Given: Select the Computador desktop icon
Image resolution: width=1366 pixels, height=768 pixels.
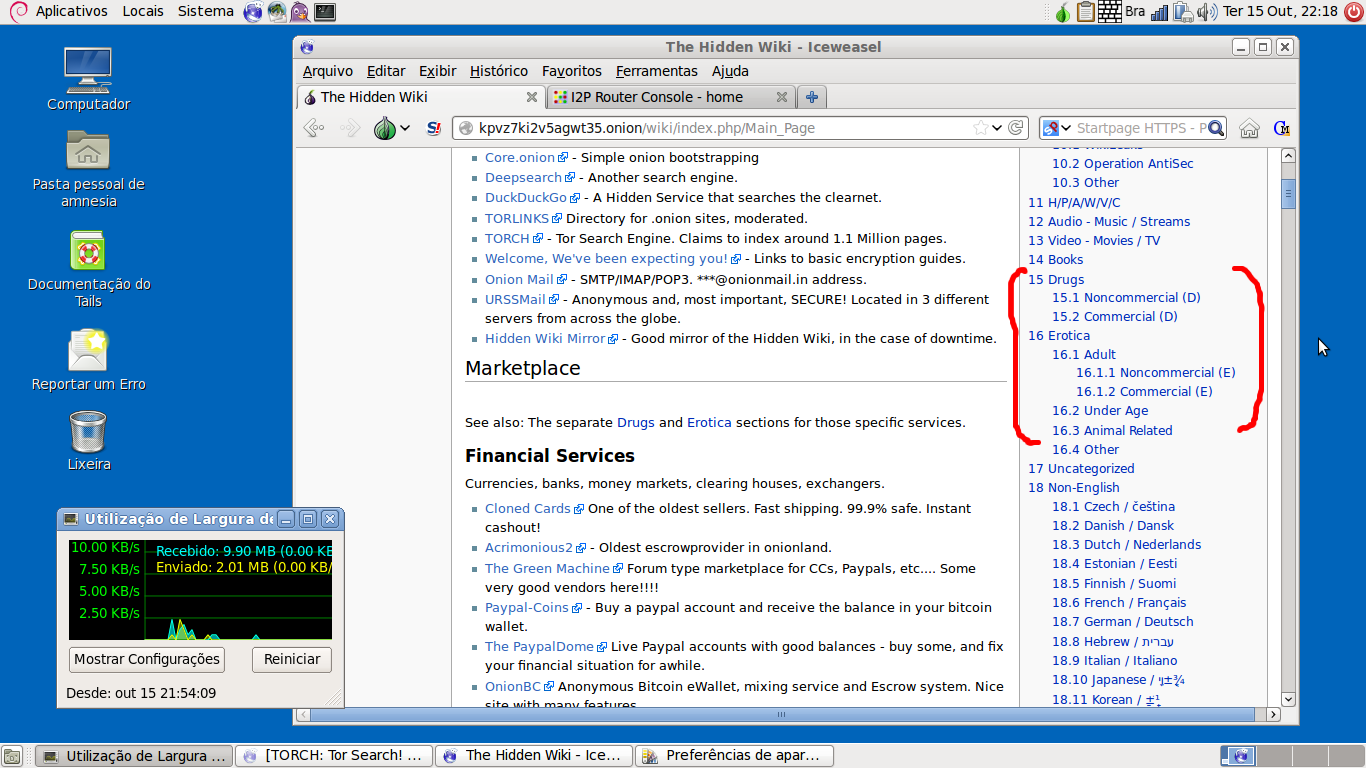Looking at the screenshot, I should [88, 79].
